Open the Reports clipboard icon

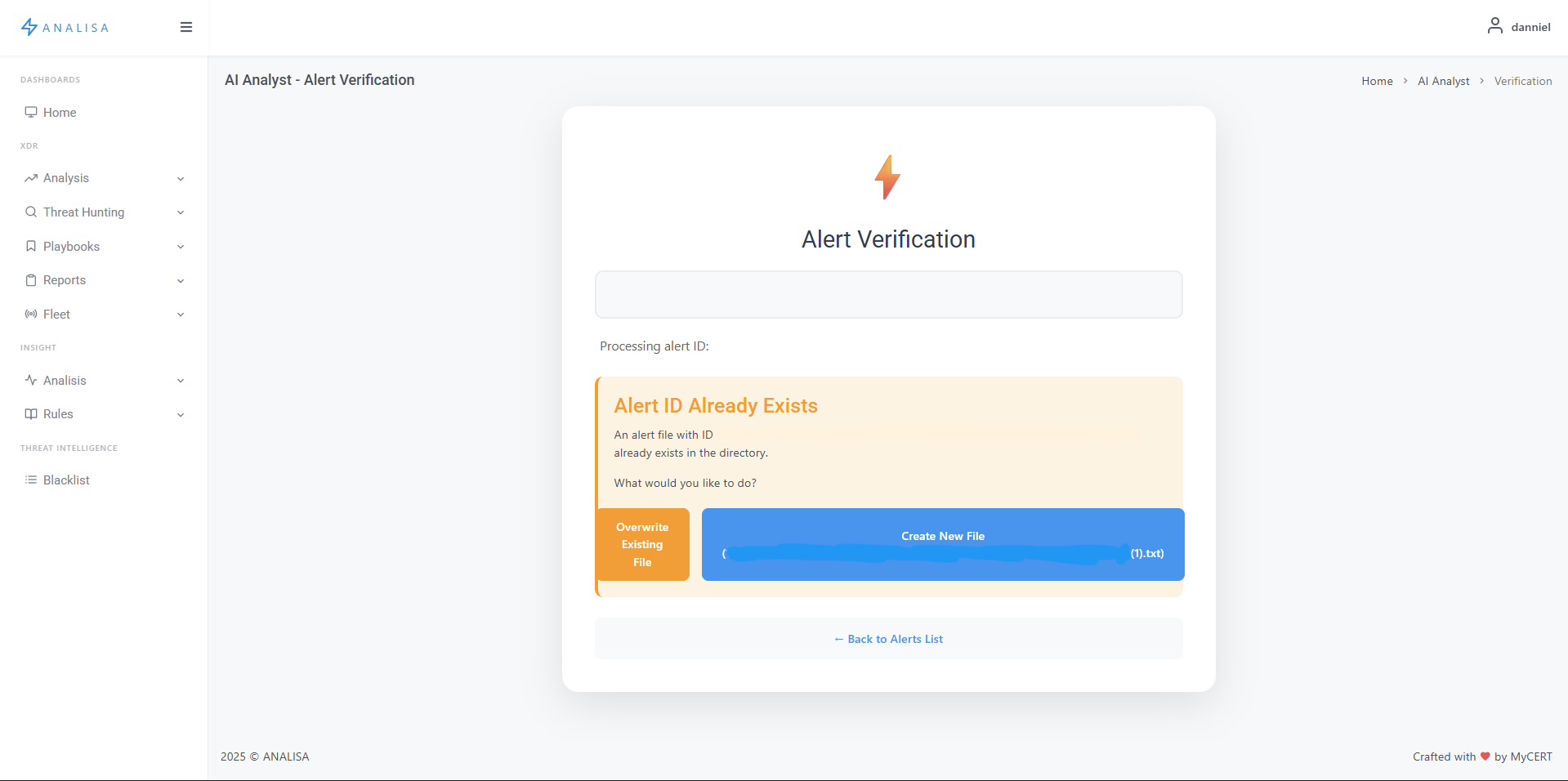click(31, 280)
